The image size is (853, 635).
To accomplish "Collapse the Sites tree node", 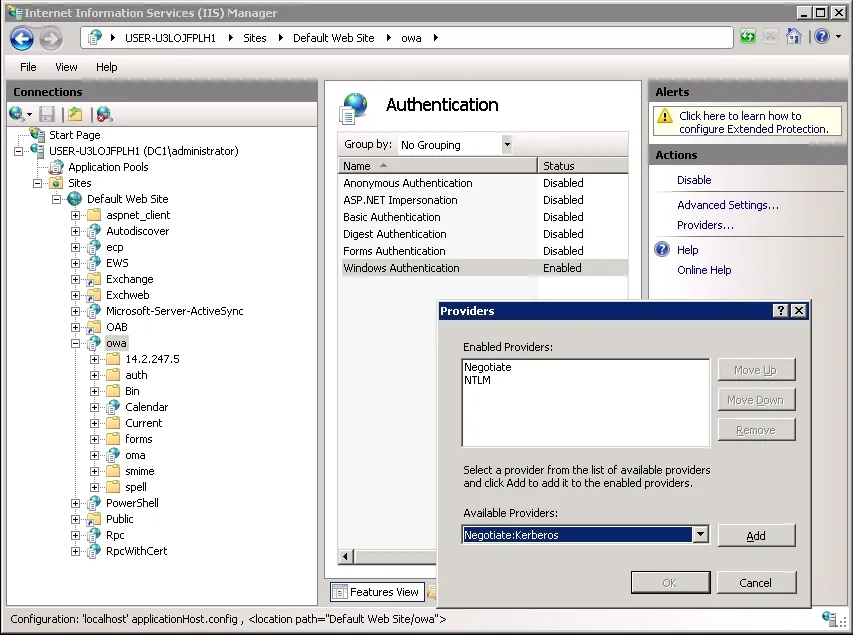I will pos(38,183).
